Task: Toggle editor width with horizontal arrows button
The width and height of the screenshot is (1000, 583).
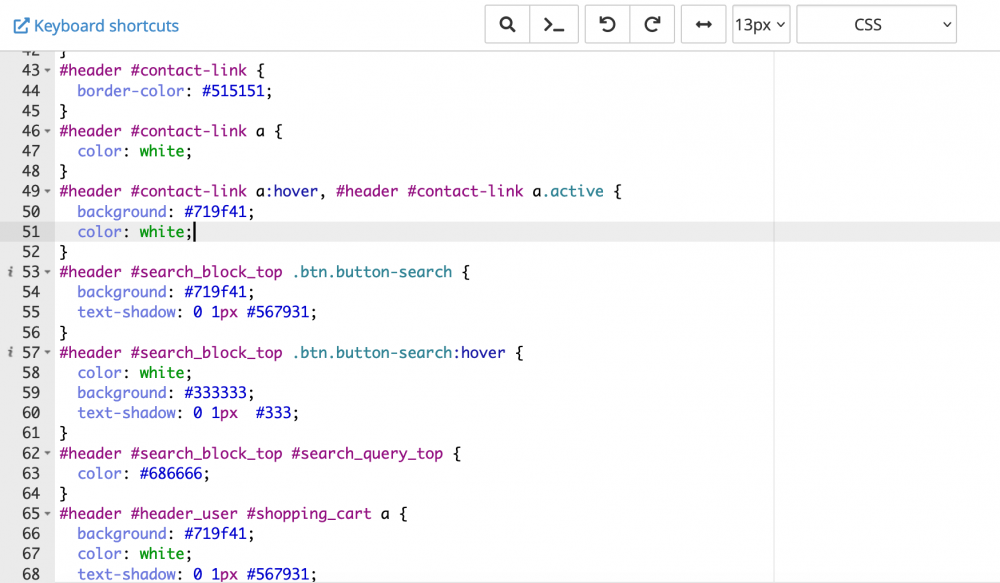Action: pos(703,25)
